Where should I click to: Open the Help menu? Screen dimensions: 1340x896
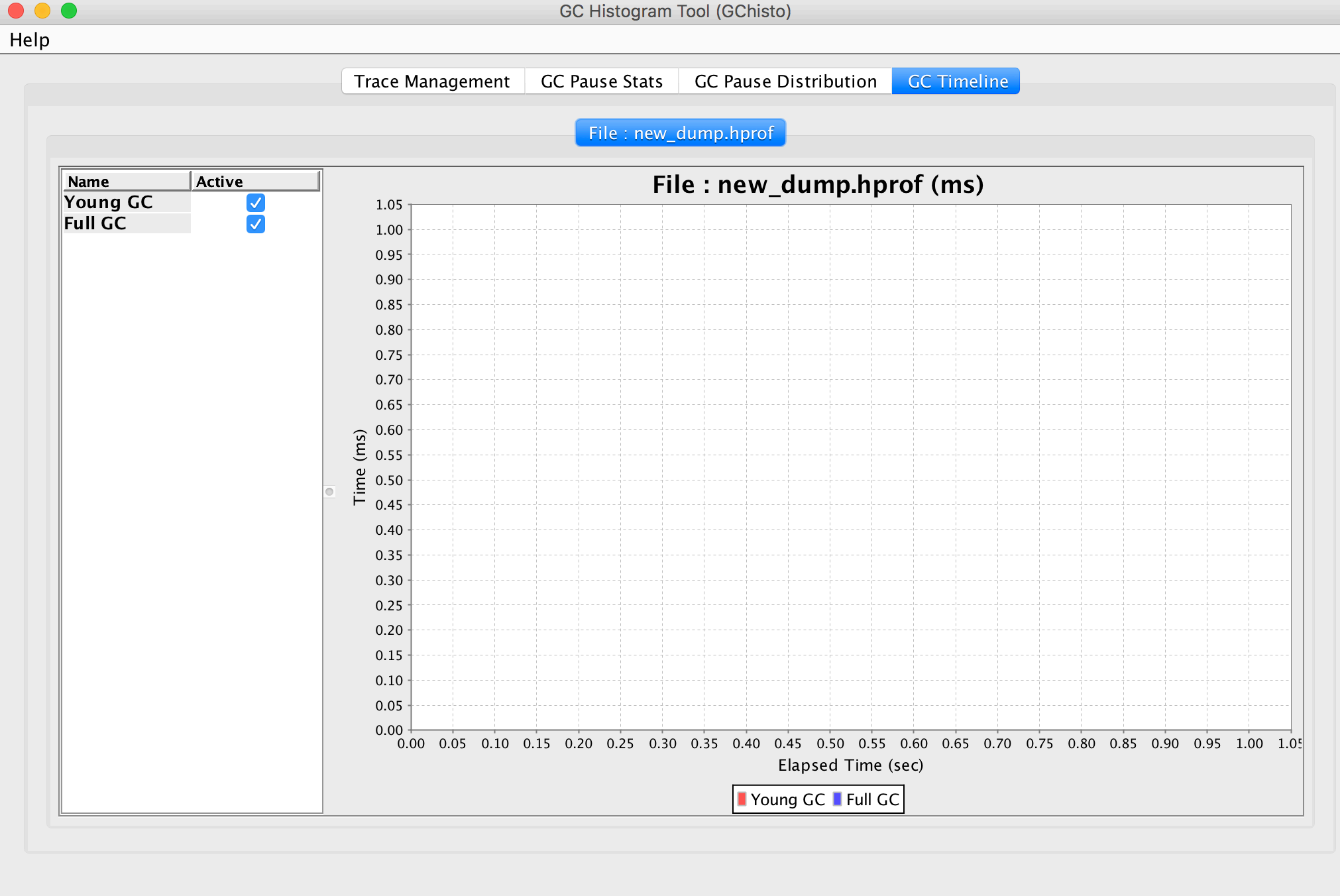point(29,40)
